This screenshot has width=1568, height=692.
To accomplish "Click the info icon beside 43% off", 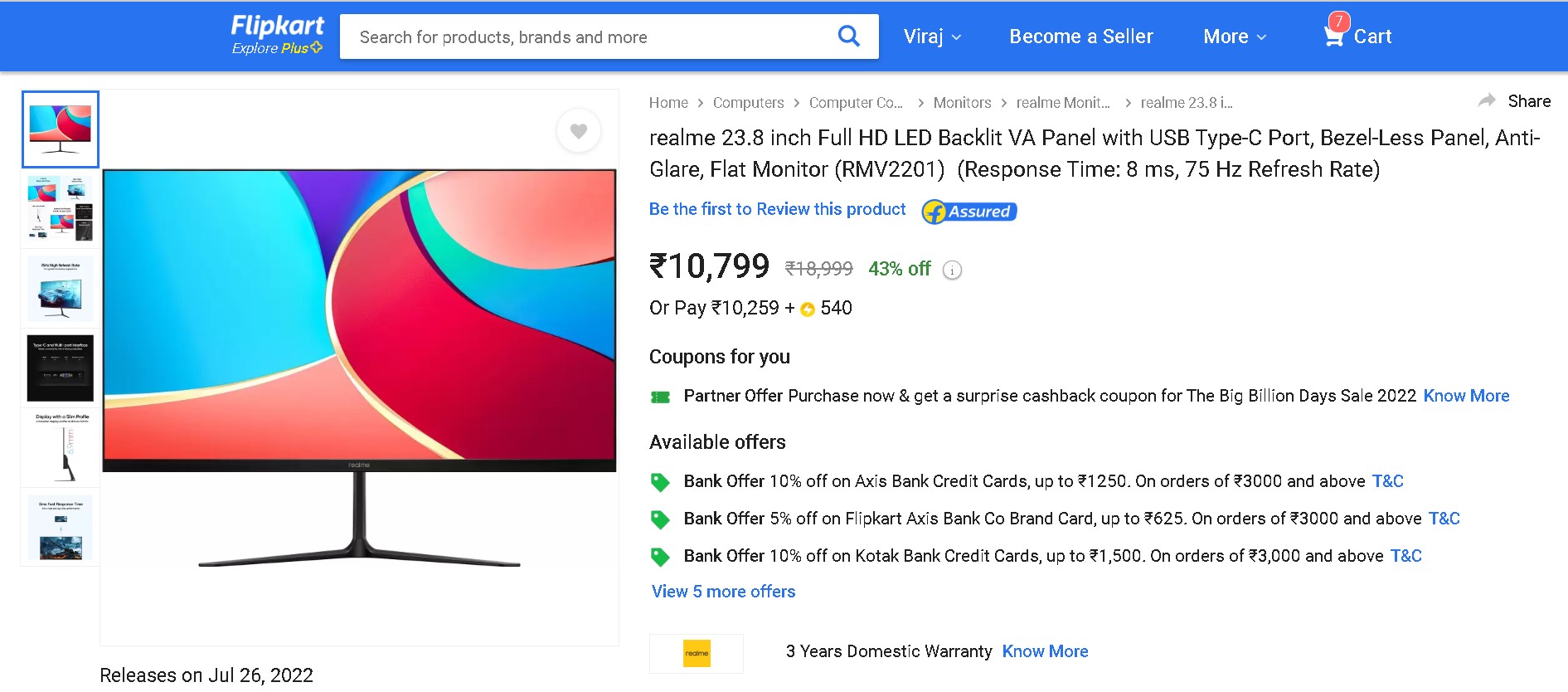I will (952, 270).
